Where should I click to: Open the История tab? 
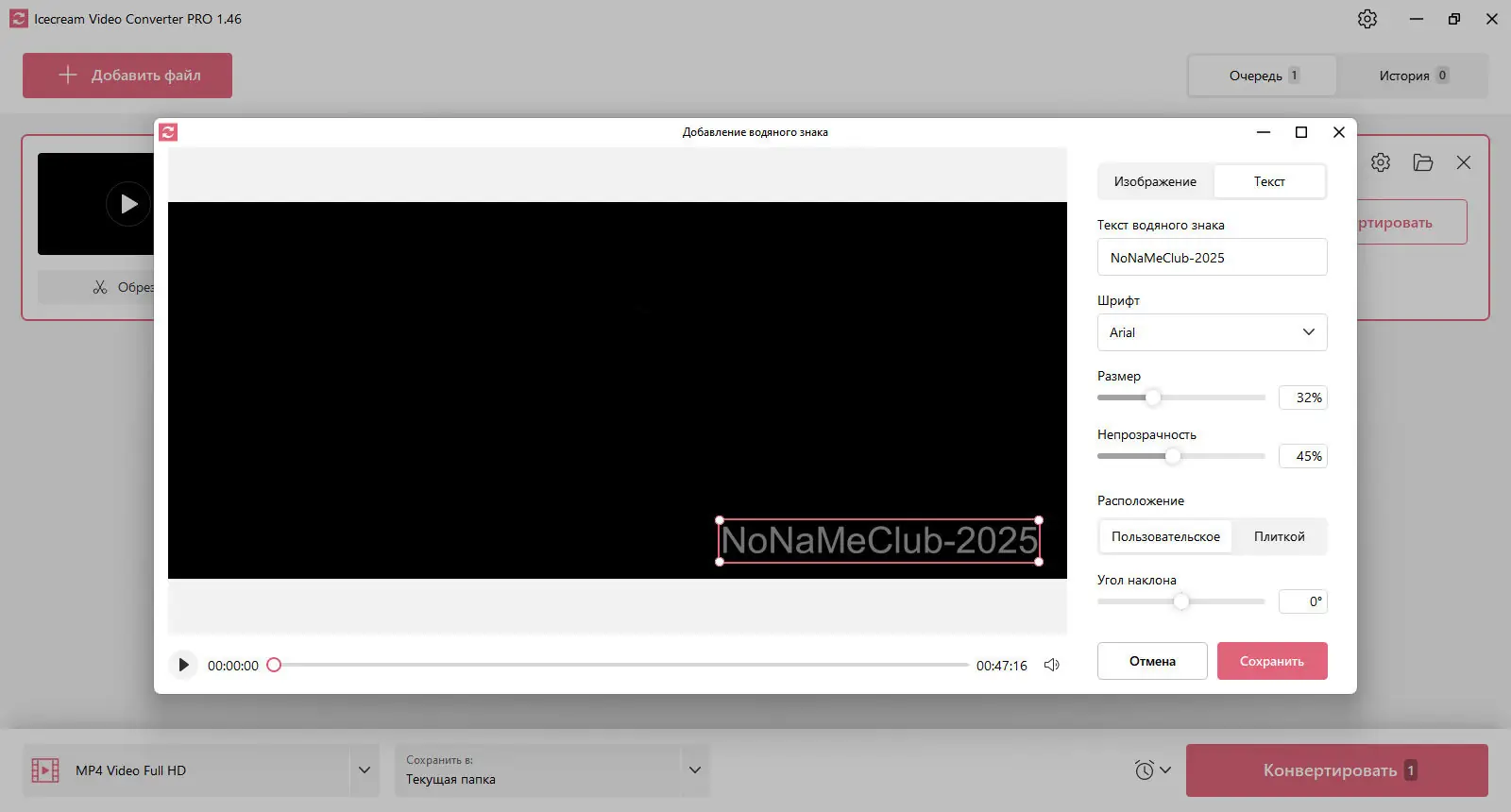click(1413, 76)
